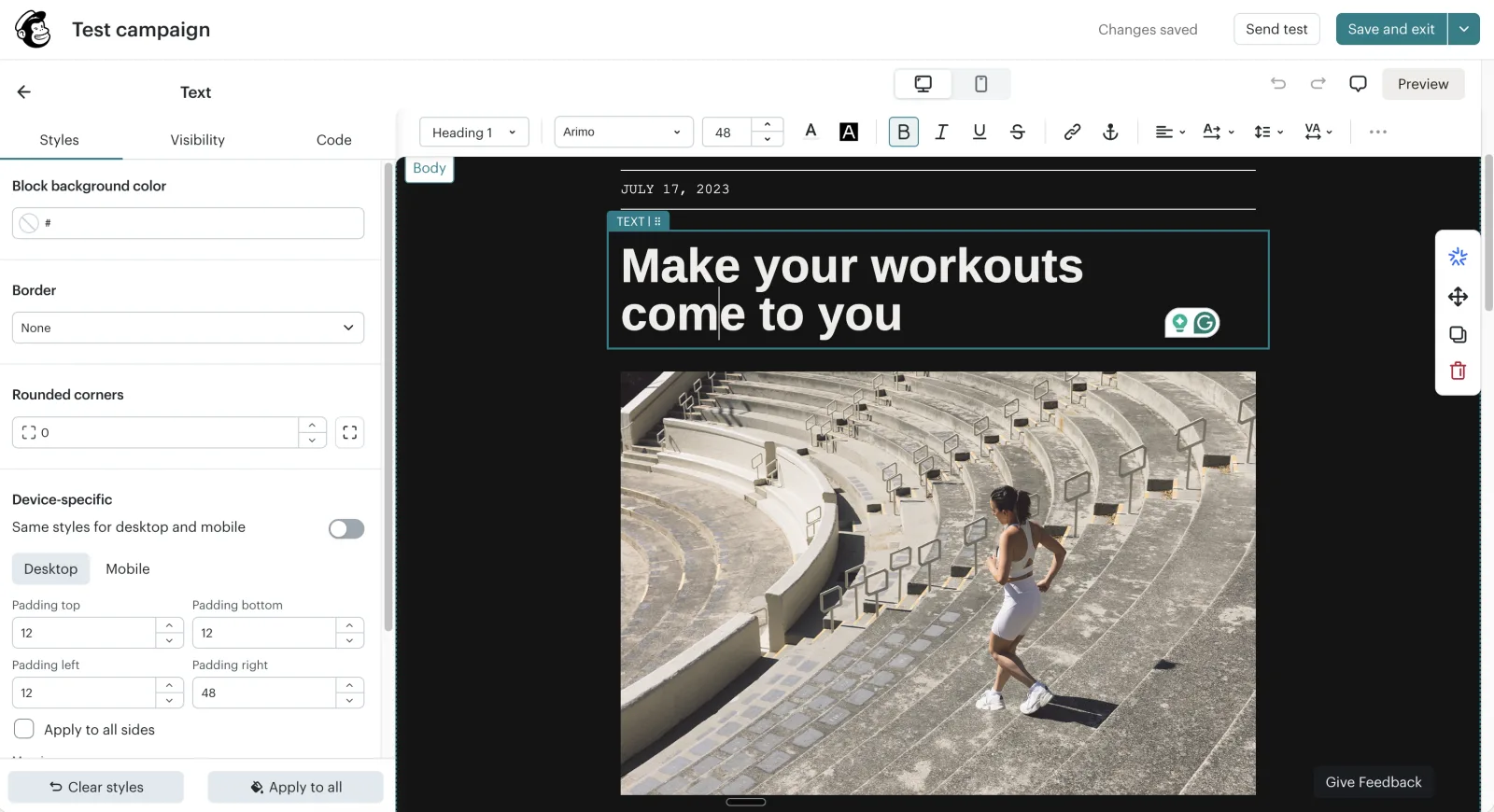
Task: Click the Send test button
Action: [1276, 29]
